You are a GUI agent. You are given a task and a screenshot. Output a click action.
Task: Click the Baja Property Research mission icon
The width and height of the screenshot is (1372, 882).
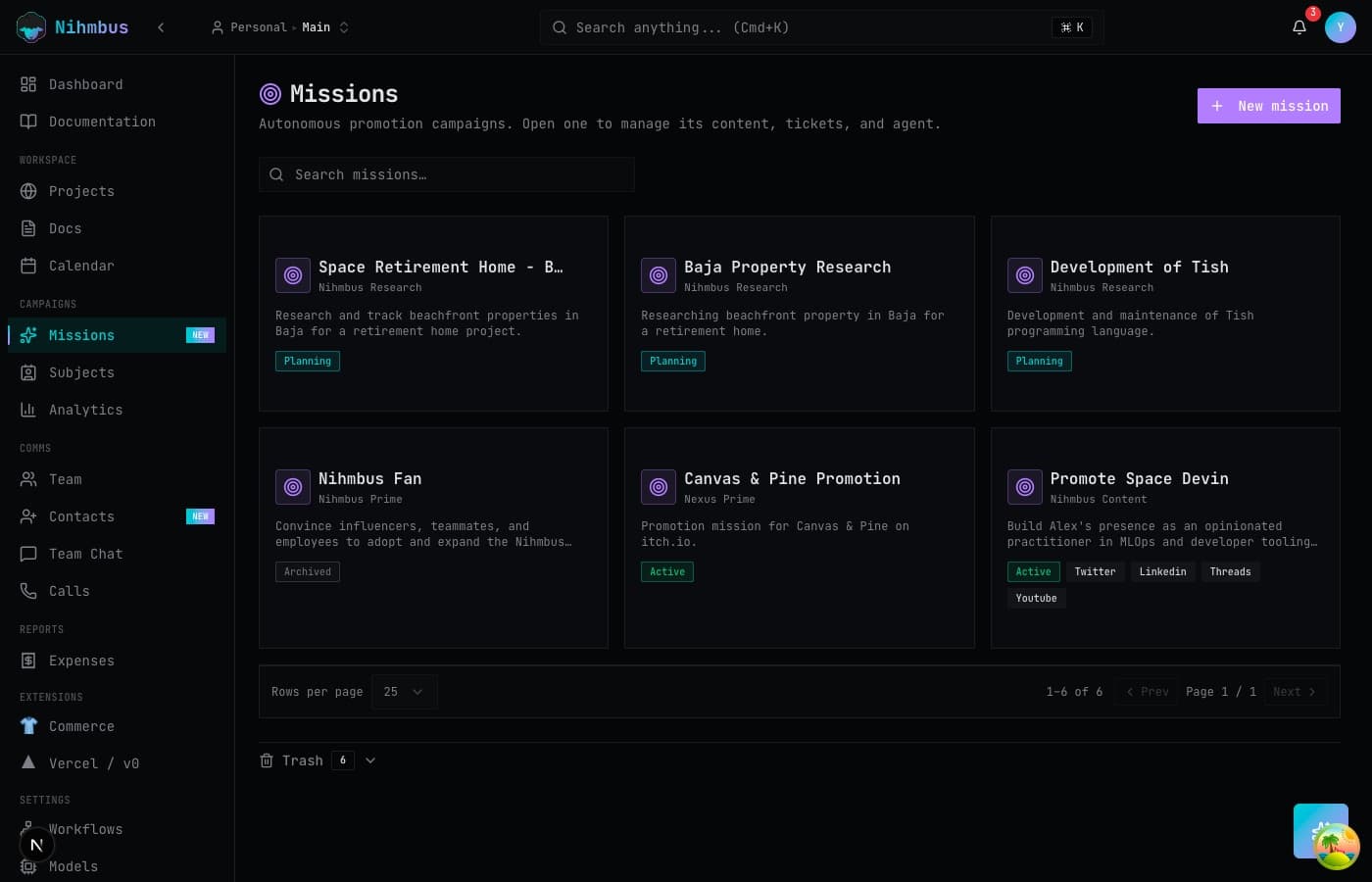(x=659, y=275)
